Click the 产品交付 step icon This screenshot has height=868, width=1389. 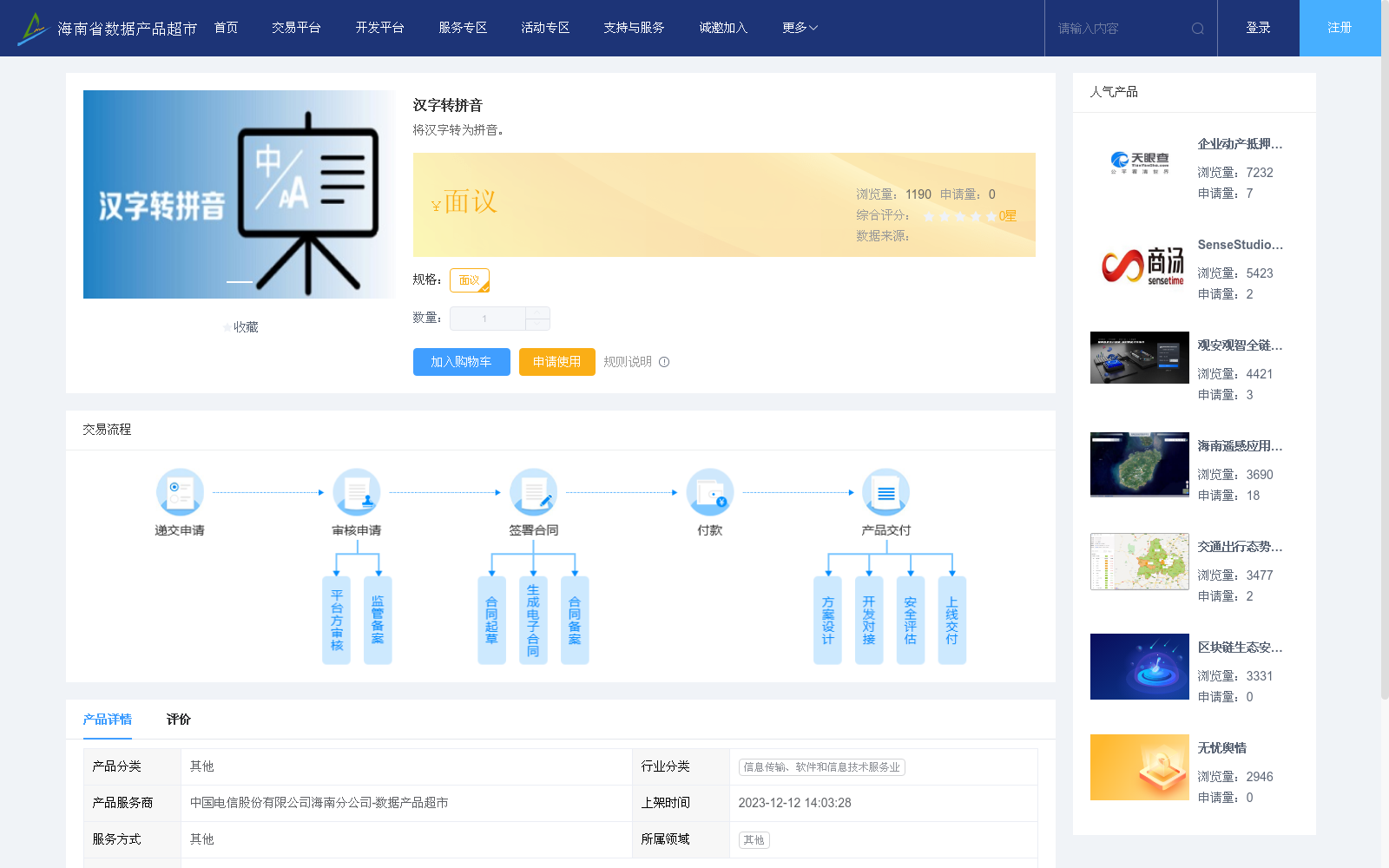pyautogui.click(x=886, y=492)
